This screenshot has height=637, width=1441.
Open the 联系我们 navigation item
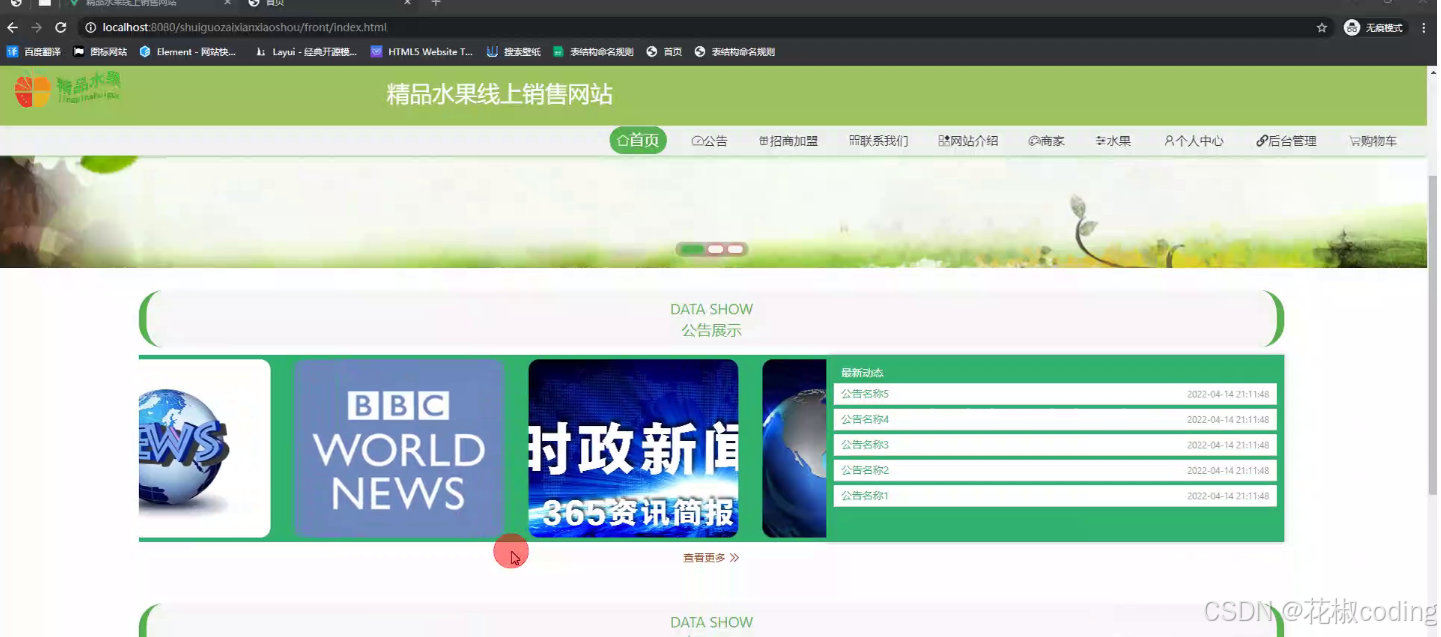point(878,141)
